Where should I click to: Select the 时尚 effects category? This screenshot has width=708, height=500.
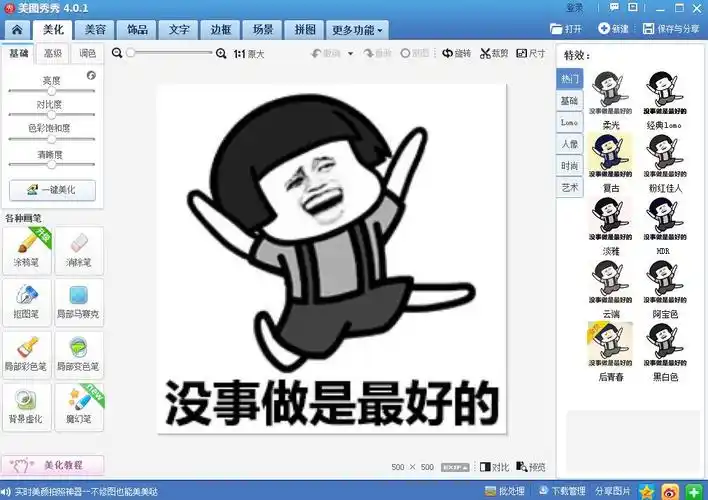point(569,165)
